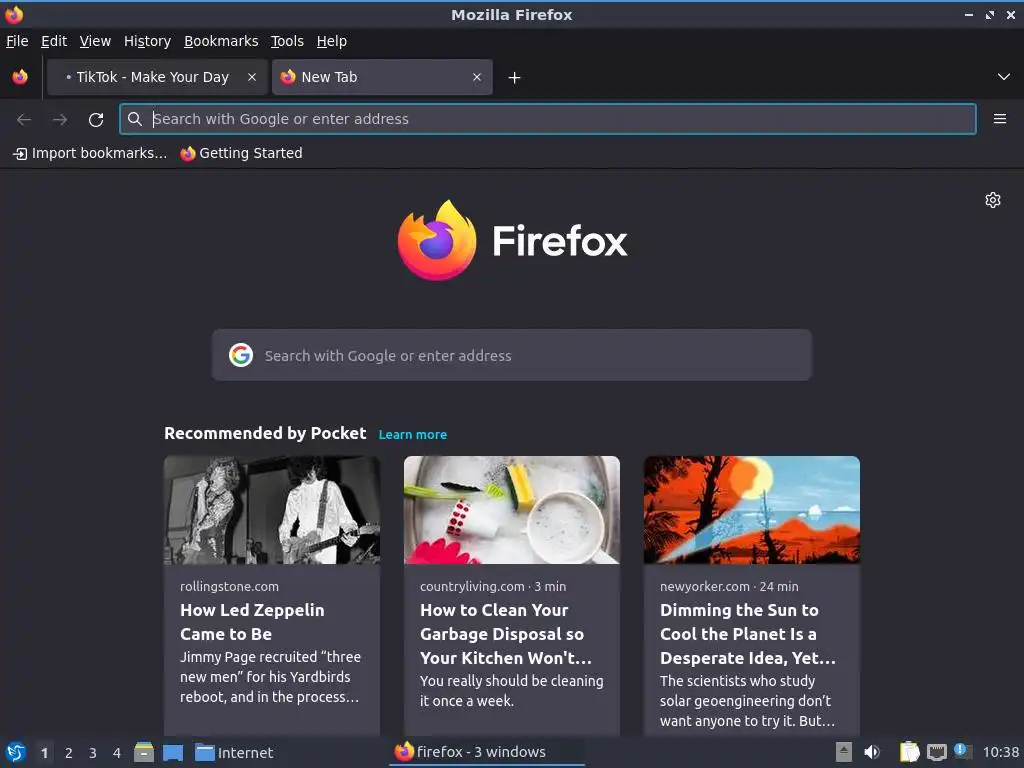The image size is (1024, 768).
Task: Click the Firefox logo on new tab page
Action: (x=513, y=240)
